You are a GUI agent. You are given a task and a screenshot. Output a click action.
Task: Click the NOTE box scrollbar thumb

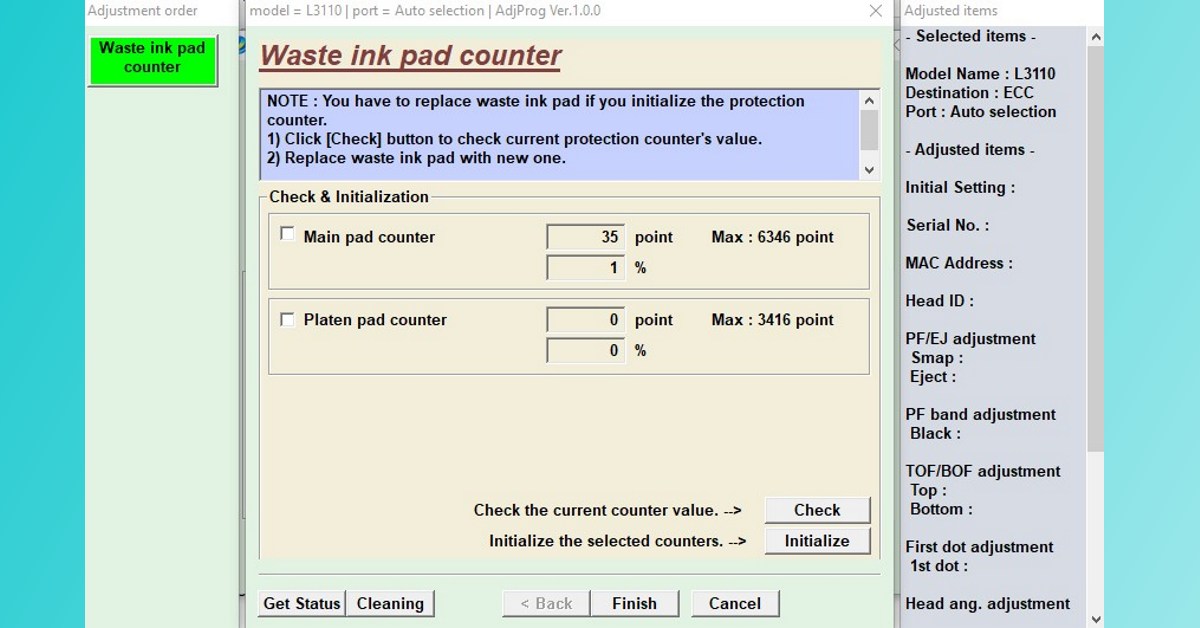click(x=869, y=130)
